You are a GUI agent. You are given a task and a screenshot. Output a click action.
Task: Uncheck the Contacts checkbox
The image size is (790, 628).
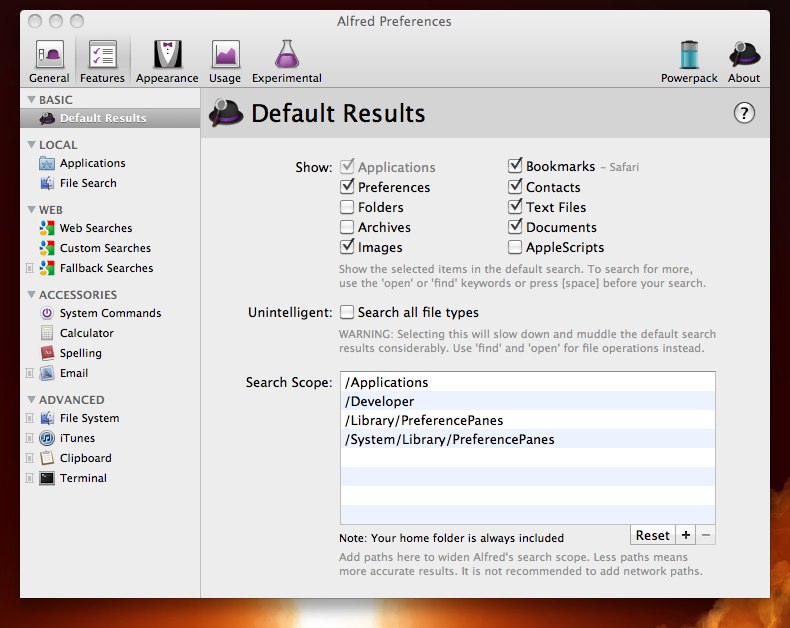[515, 187]
